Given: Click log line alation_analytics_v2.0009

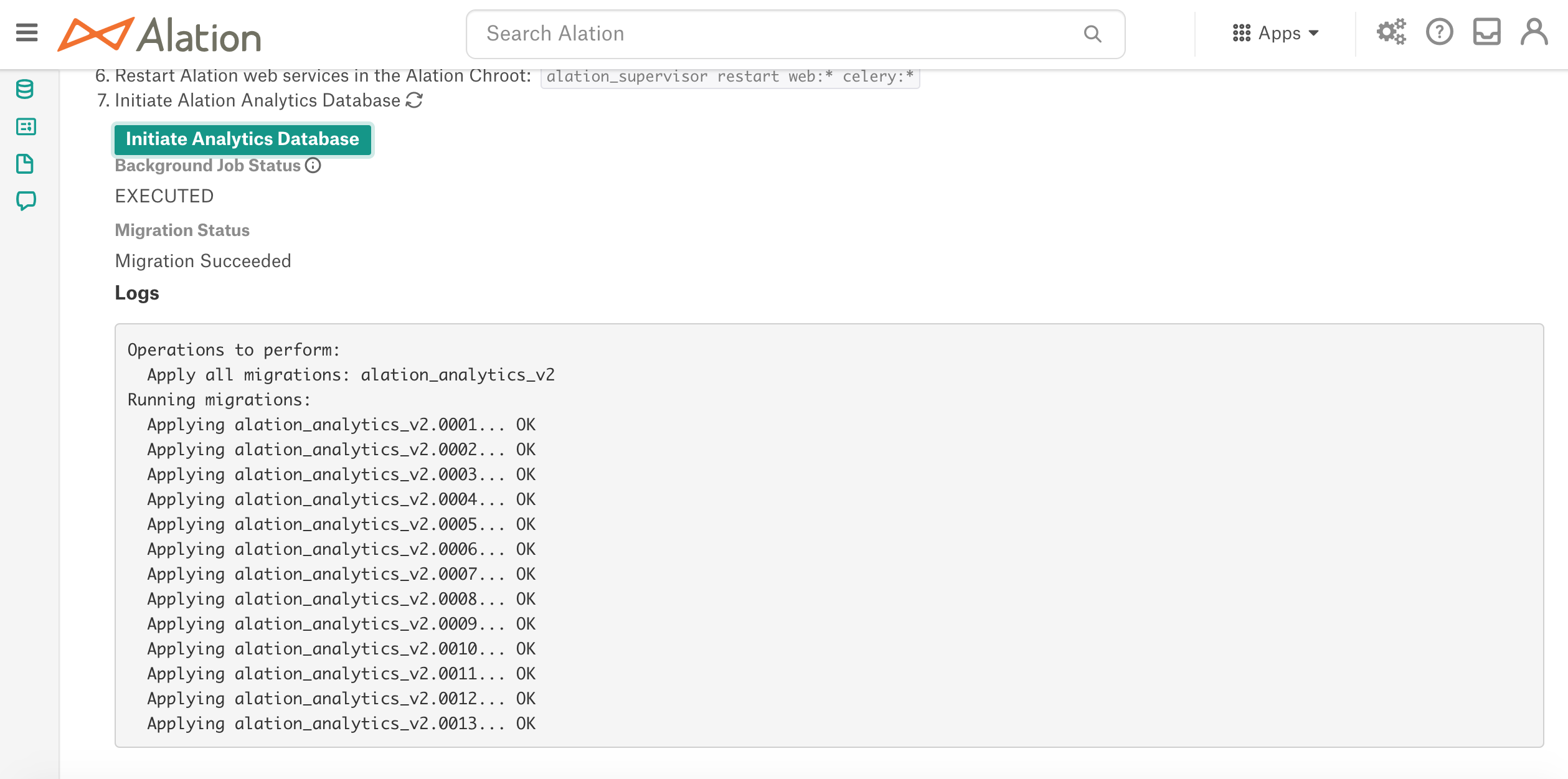Looking at the screenshot, I should [341, 624].
